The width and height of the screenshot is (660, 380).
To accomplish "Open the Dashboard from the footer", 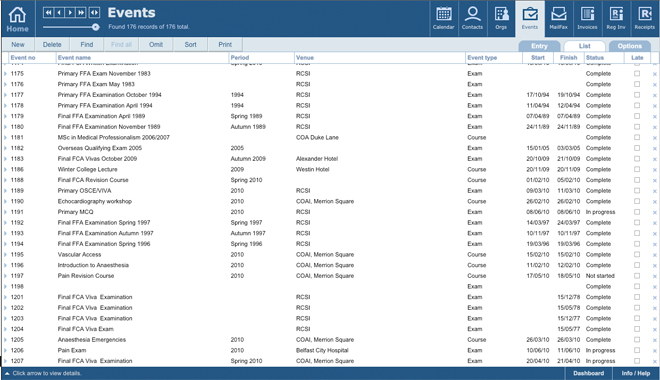I will click(588, 373).
